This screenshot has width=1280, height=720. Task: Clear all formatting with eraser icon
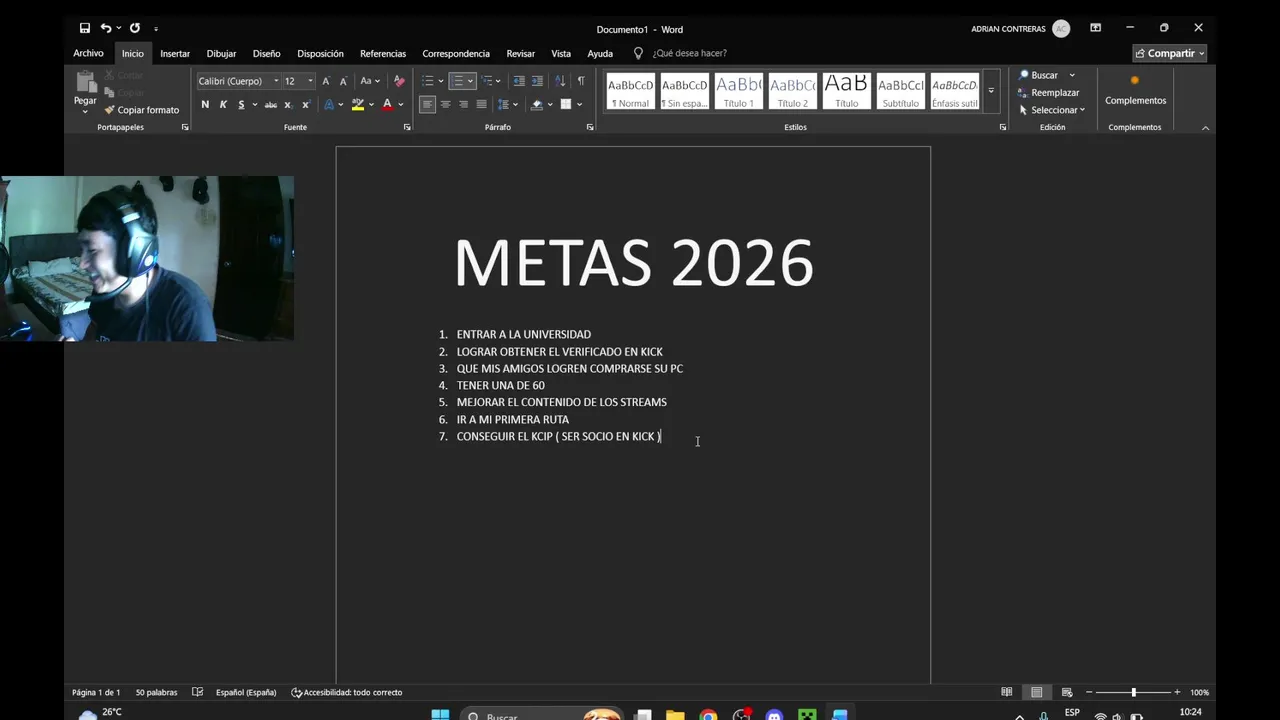point(400,81)
